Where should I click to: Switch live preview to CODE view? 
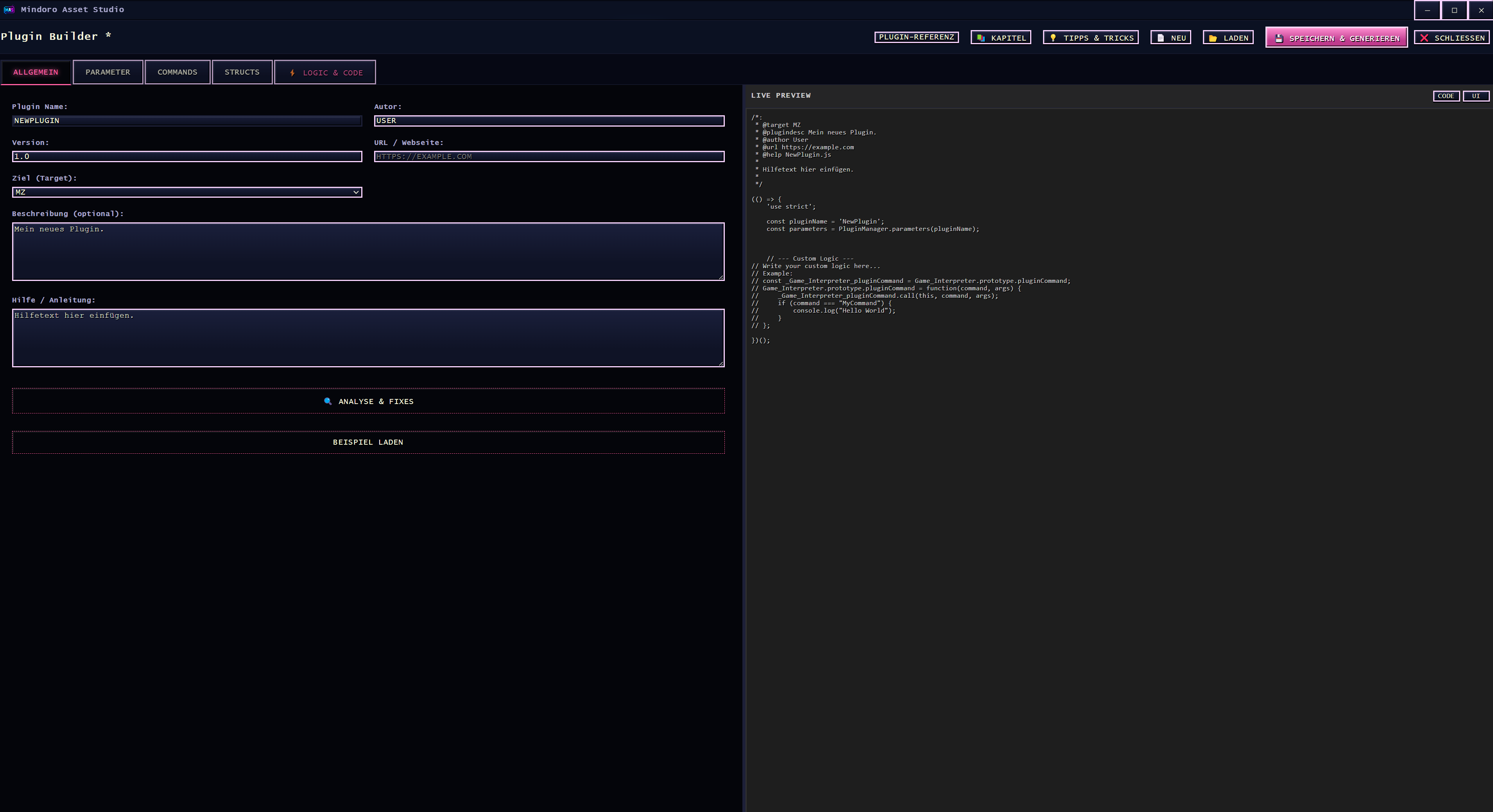(1445, 96)
